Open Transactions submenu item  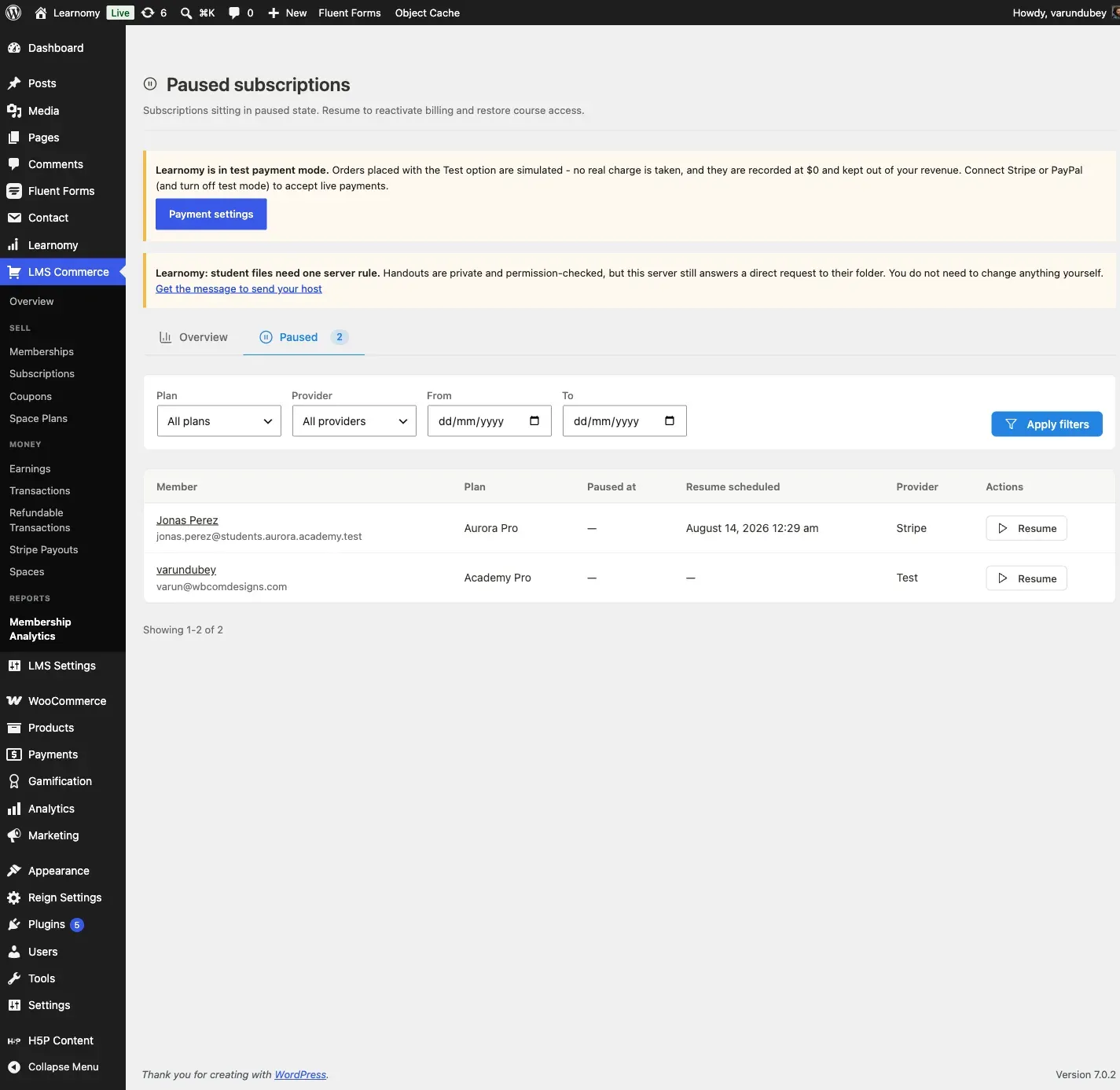tap(40, 491)
